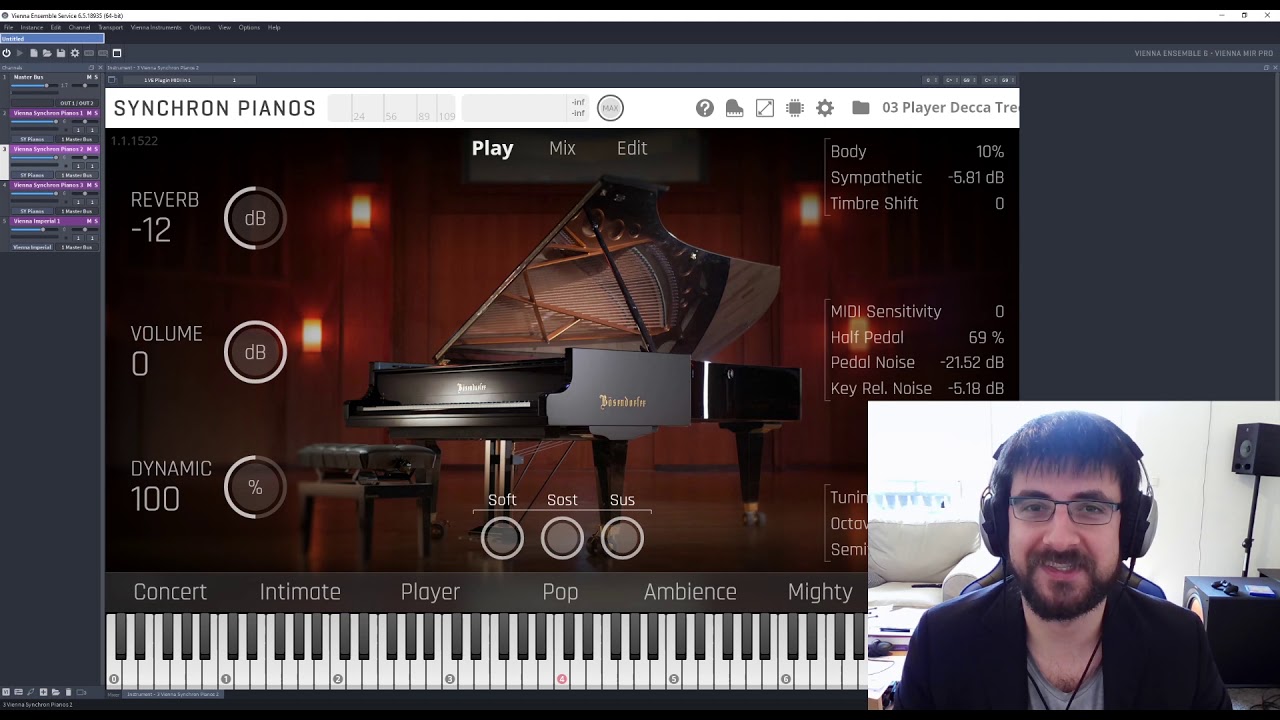Select the Intimate preset

[x=300, y=592]
